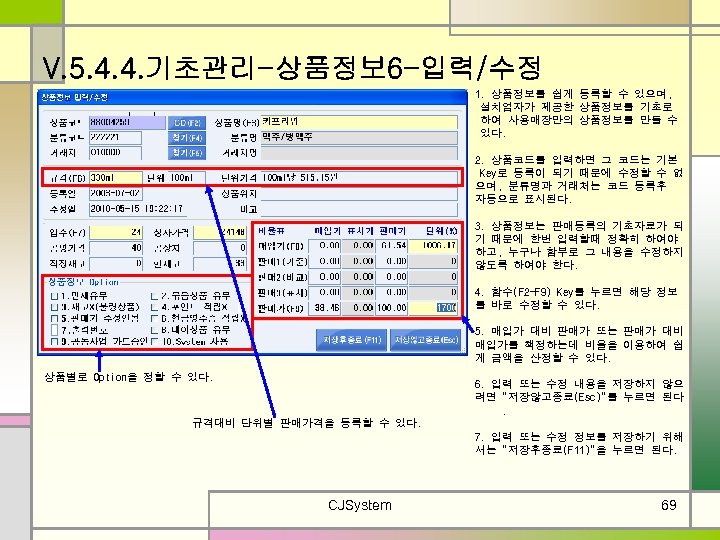The height and width of the screenshot is (540, 720).
Task: Click the 상품코드 field starting with 8800
Action: click(x=127, y=123)
